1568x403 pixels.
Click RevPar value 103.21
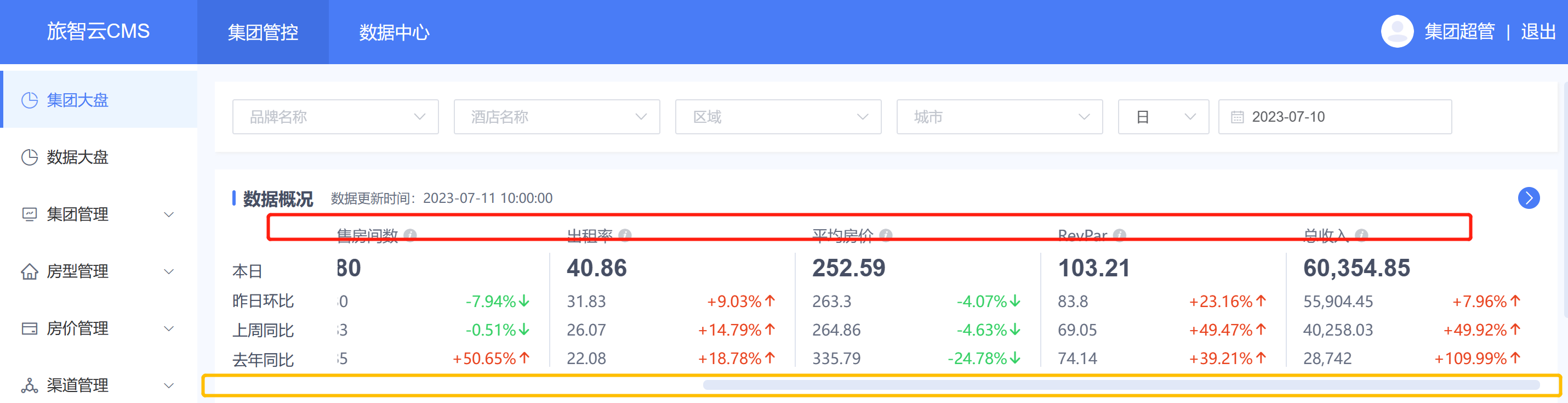coord(1094,268)
